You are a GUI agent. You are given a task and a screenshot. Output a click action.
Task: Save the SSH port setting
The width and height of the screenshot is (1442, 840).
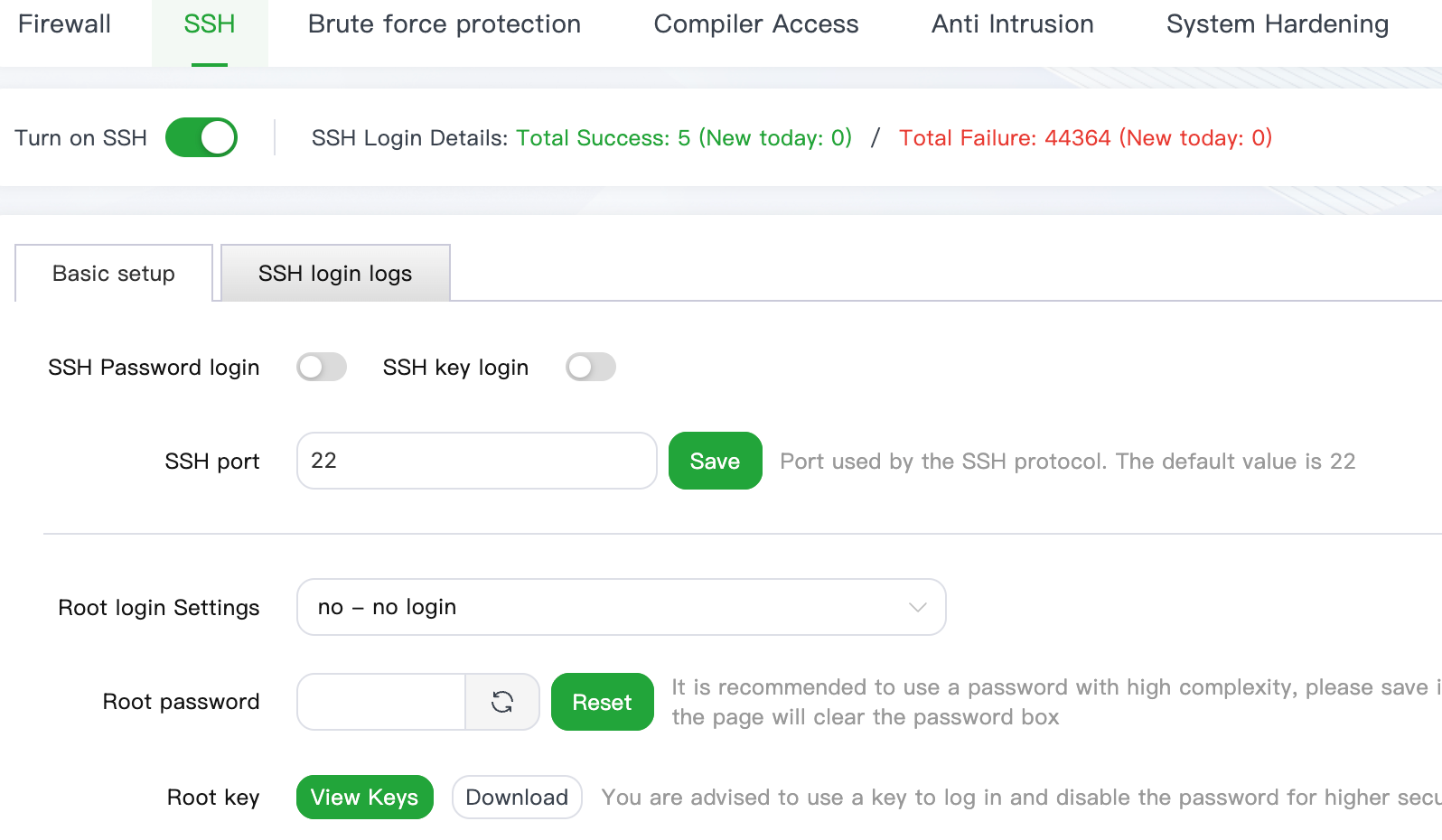[x=715, y=461]
